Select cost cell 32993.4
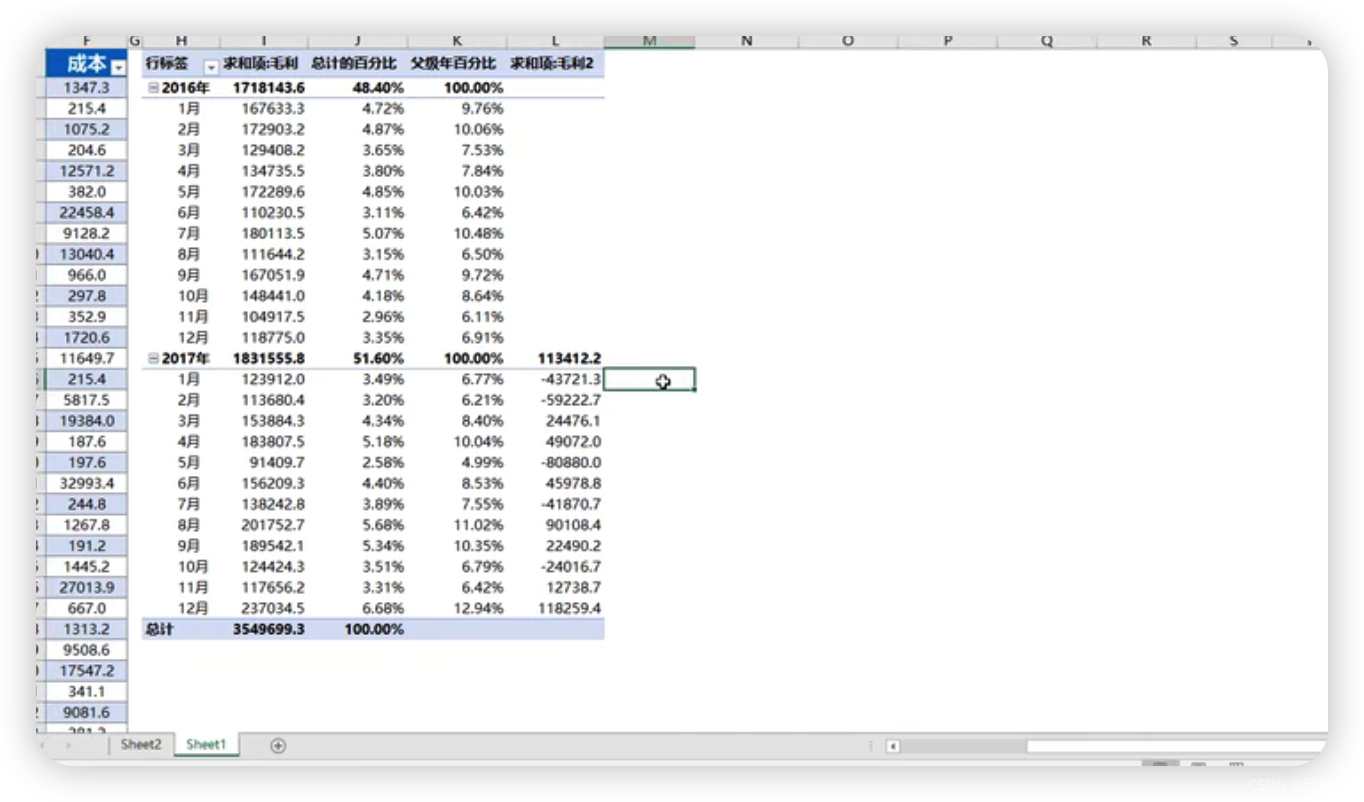The width and height of the screenshot is (1364, 802). pyautogui.click(x=87, y=483)
